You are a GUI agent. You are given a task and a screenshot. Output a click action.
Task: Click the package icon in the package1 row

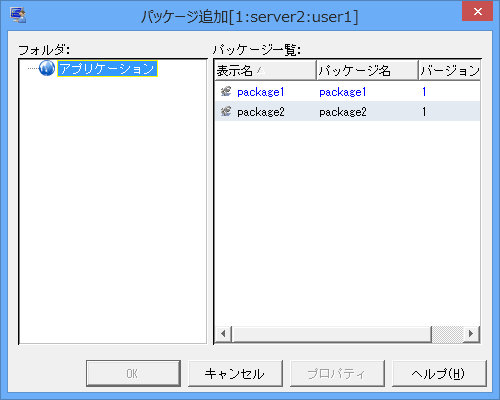[x=226, y=91]
